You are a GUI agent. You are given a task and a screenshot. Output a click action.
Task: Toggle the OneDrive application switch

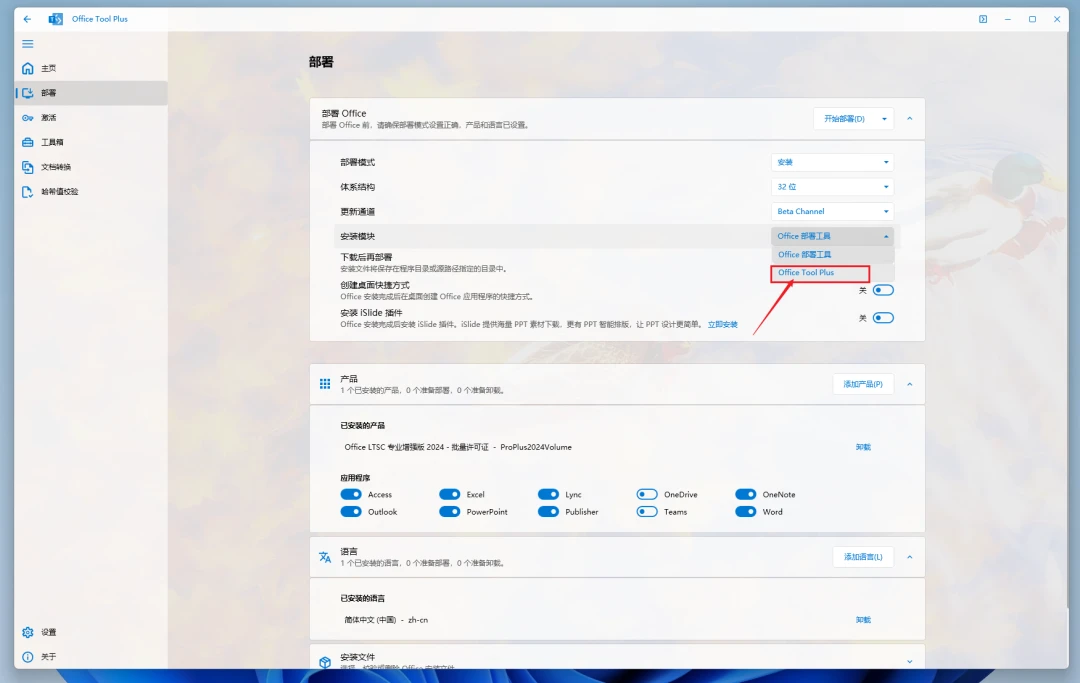point(647,494)
